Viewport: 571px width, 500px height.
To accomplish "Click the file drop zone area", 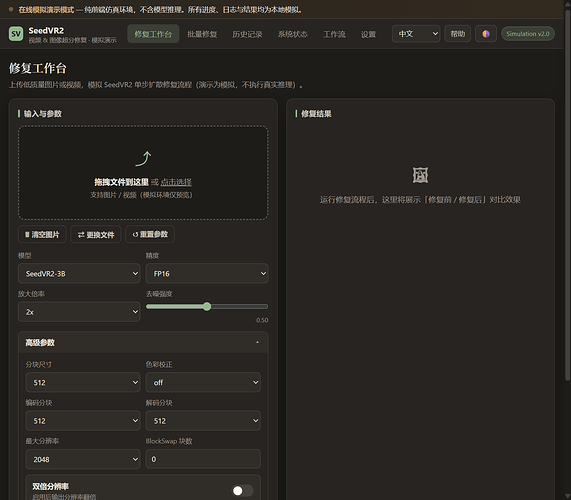I will (x=143, y=173).
